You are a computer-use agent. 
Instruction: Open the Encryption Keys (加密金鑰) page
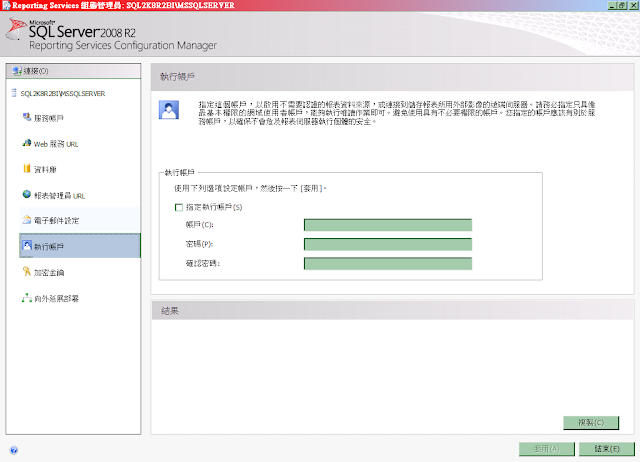click(49, 273)
